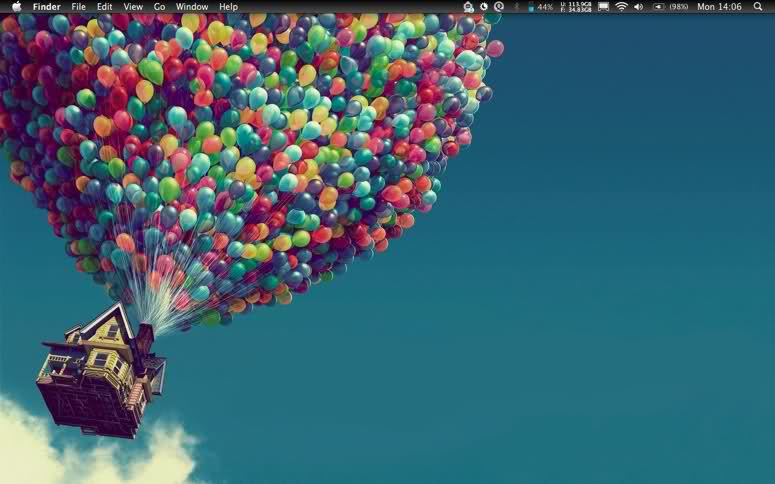Click the disk usage 113.9GB readout
Viewport: 775px width, 484px height.
(576, 6)
